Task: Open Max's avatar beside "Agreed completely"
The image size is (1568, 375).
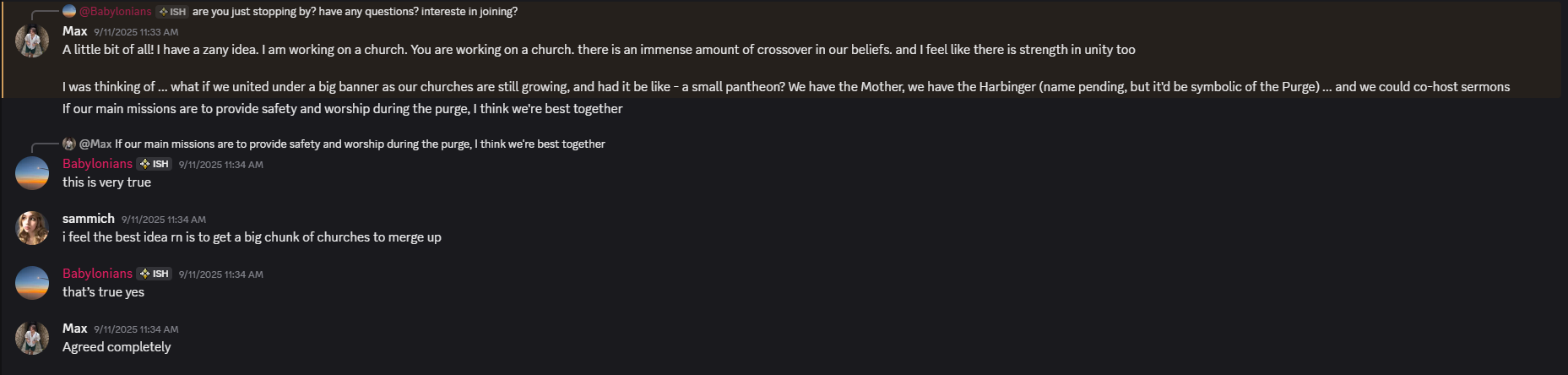Action: pyautogui.click(x=32, y=338)
